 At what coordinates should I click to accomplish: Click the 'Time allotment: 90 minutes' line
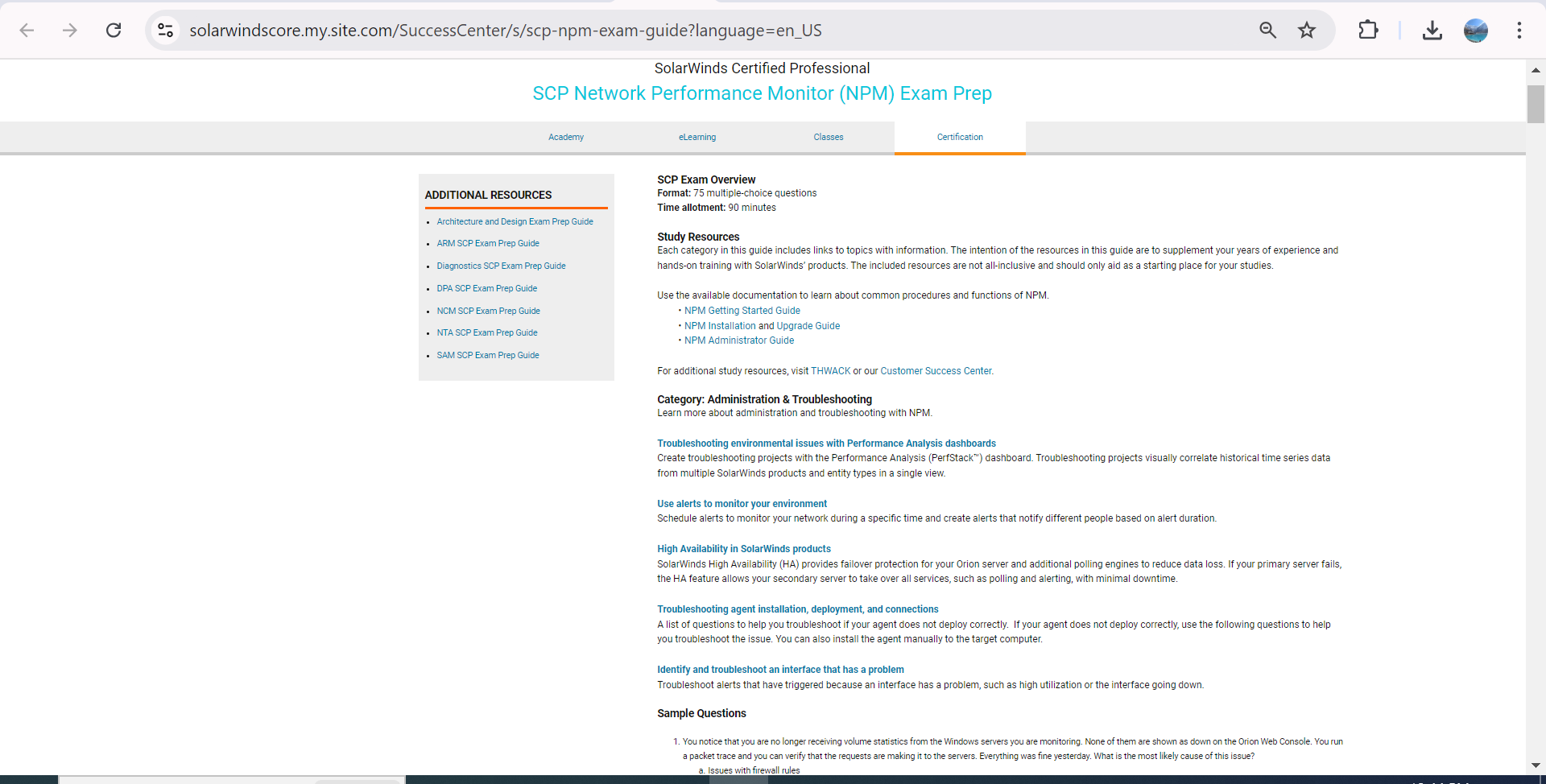coord(717,208)
